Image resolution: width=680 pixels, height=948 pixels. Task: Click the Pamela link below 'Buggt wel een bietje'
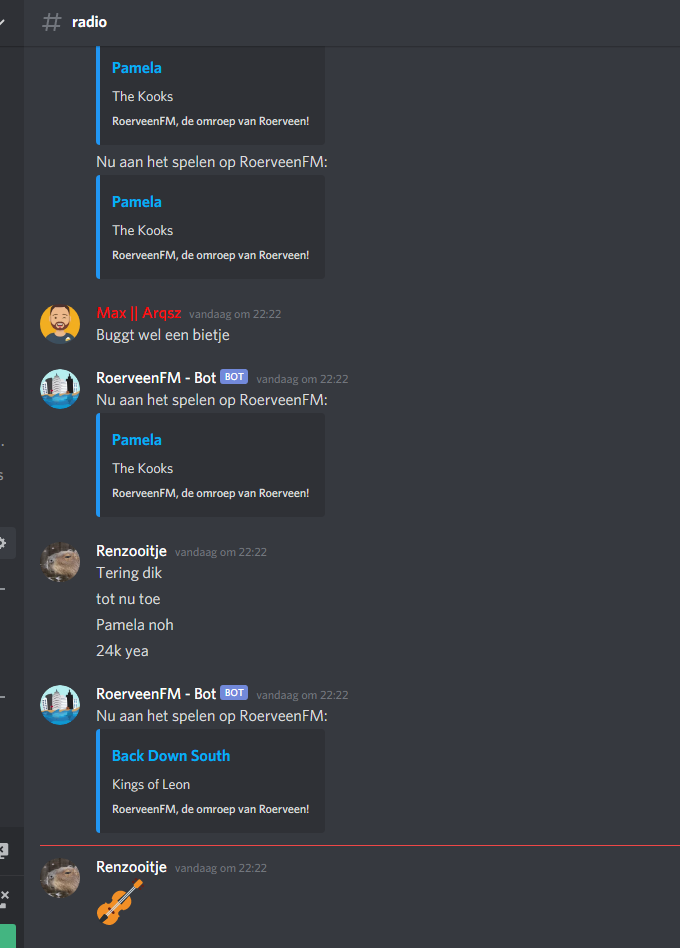137,440
